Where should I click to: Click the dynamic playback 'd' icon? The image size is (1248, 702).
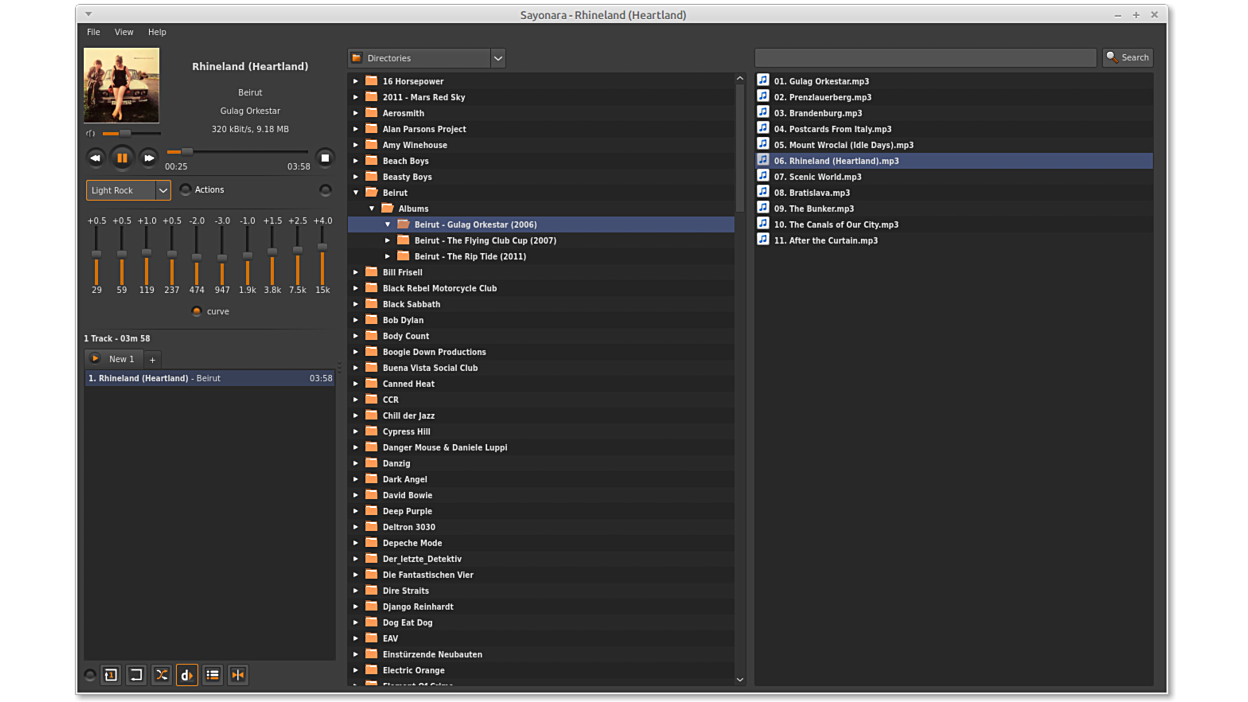pos(187,675)
